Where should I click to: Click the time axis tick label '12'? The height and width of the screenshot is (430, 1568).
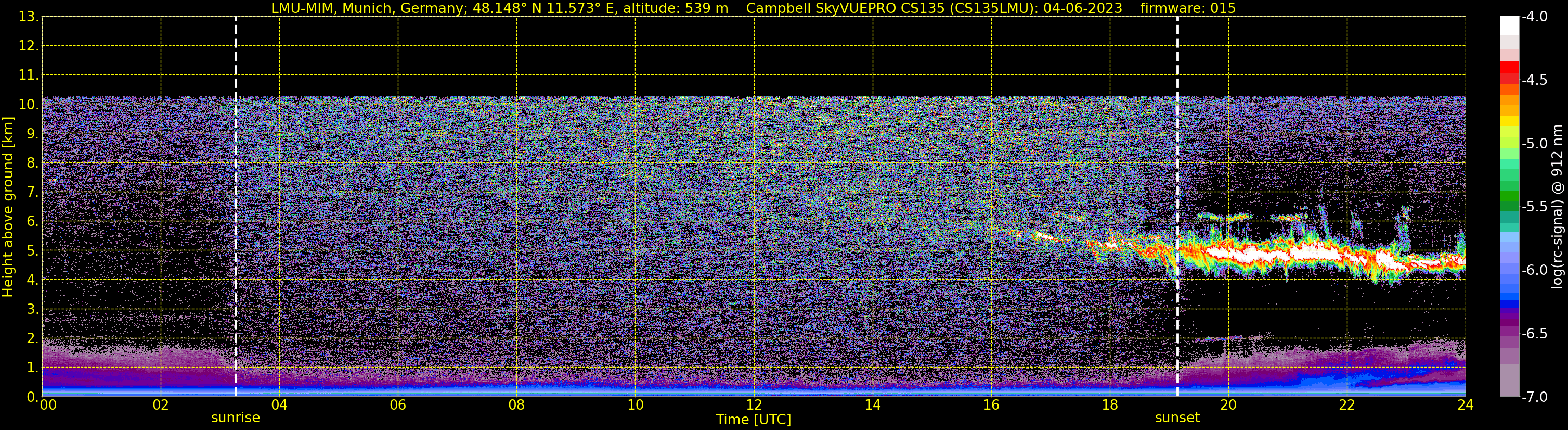(x=754, y=405)
